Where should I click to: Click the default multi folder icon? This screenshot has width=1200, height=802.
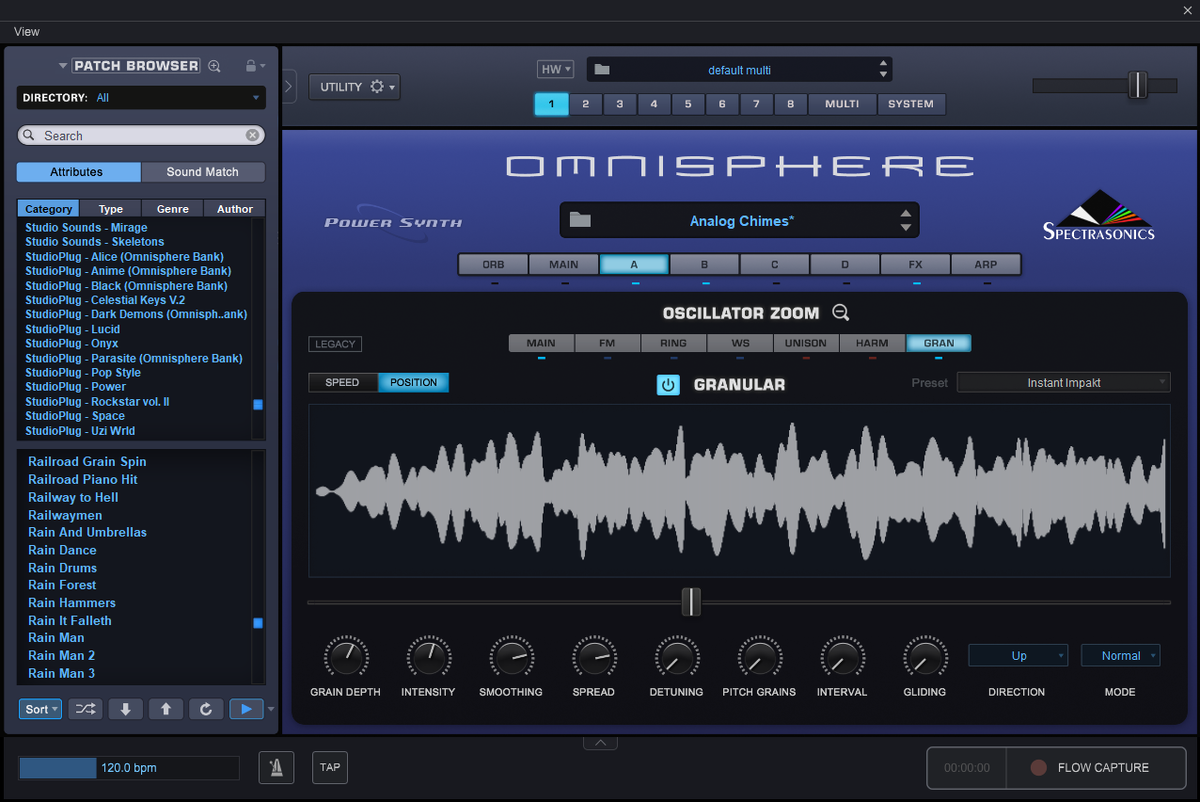tap(601, 70)
